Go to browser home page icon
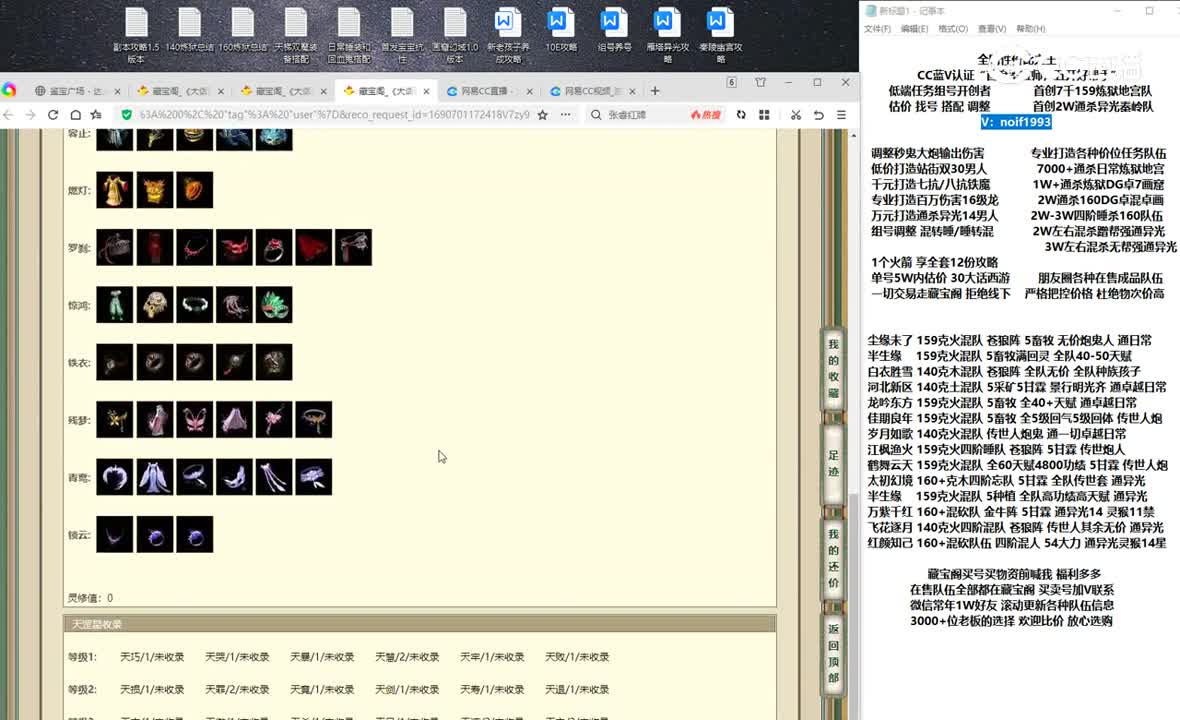The width and height of the screenshot is (1180, 720). coord(75,114)
